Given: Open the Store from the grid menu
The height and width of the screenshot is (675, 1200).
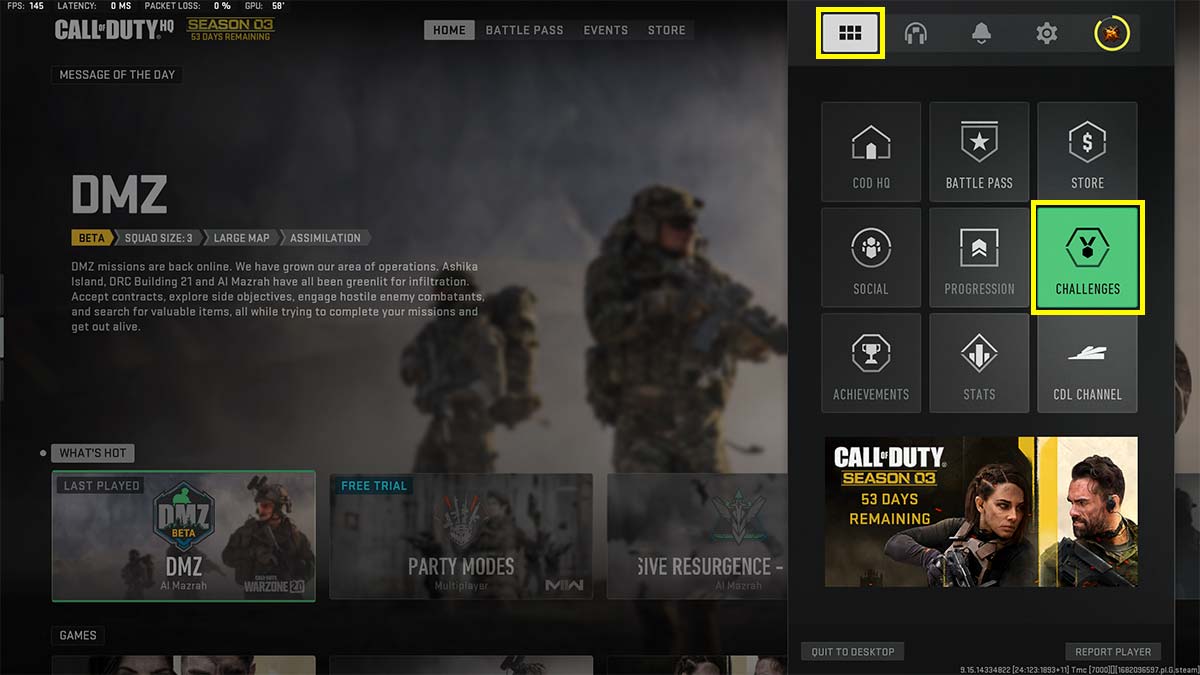Looking at the screenshot, I should pyautogui.click(x=1087, y=151).
